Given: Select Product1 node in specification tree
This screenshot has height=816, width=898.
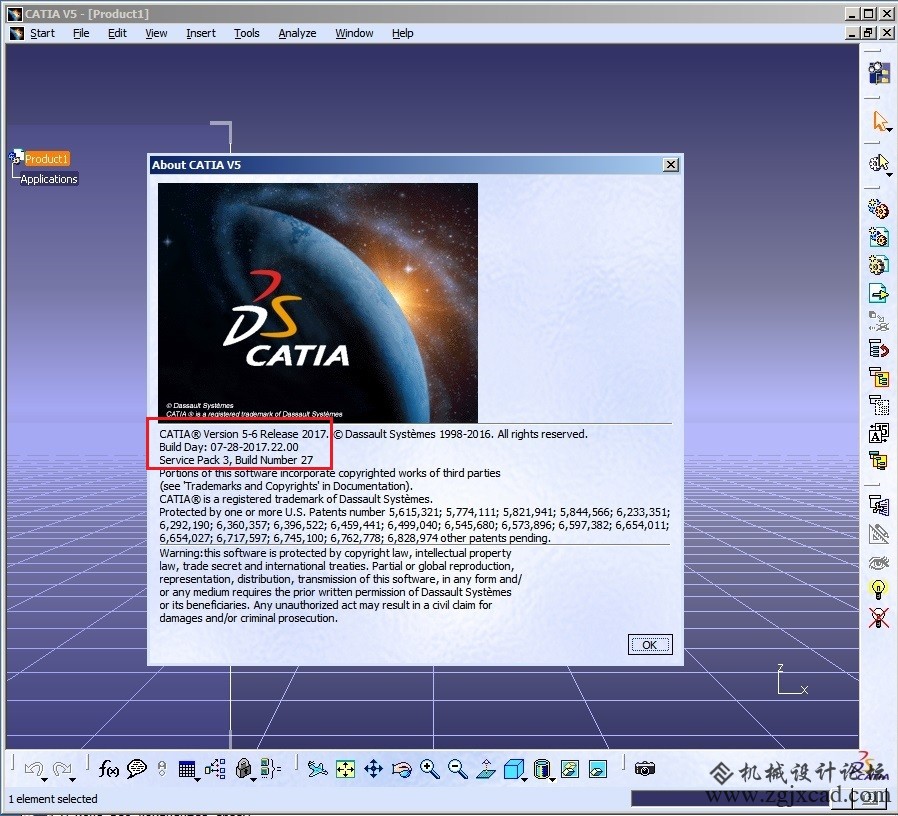Looking at the screenshot, I should 47,159.
